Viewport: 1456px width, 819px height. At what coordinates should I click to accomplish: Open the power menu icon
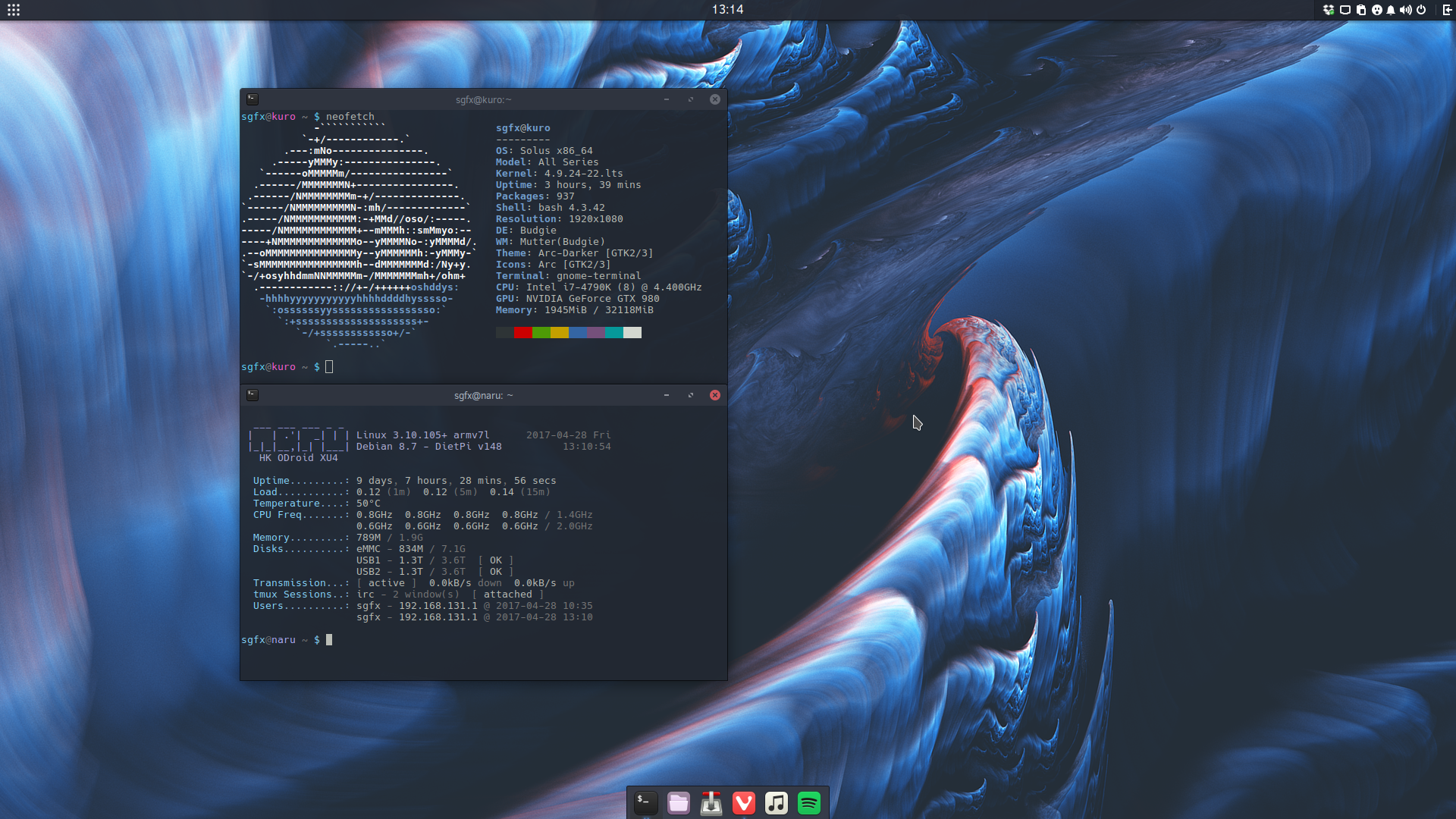[1421, 10]
